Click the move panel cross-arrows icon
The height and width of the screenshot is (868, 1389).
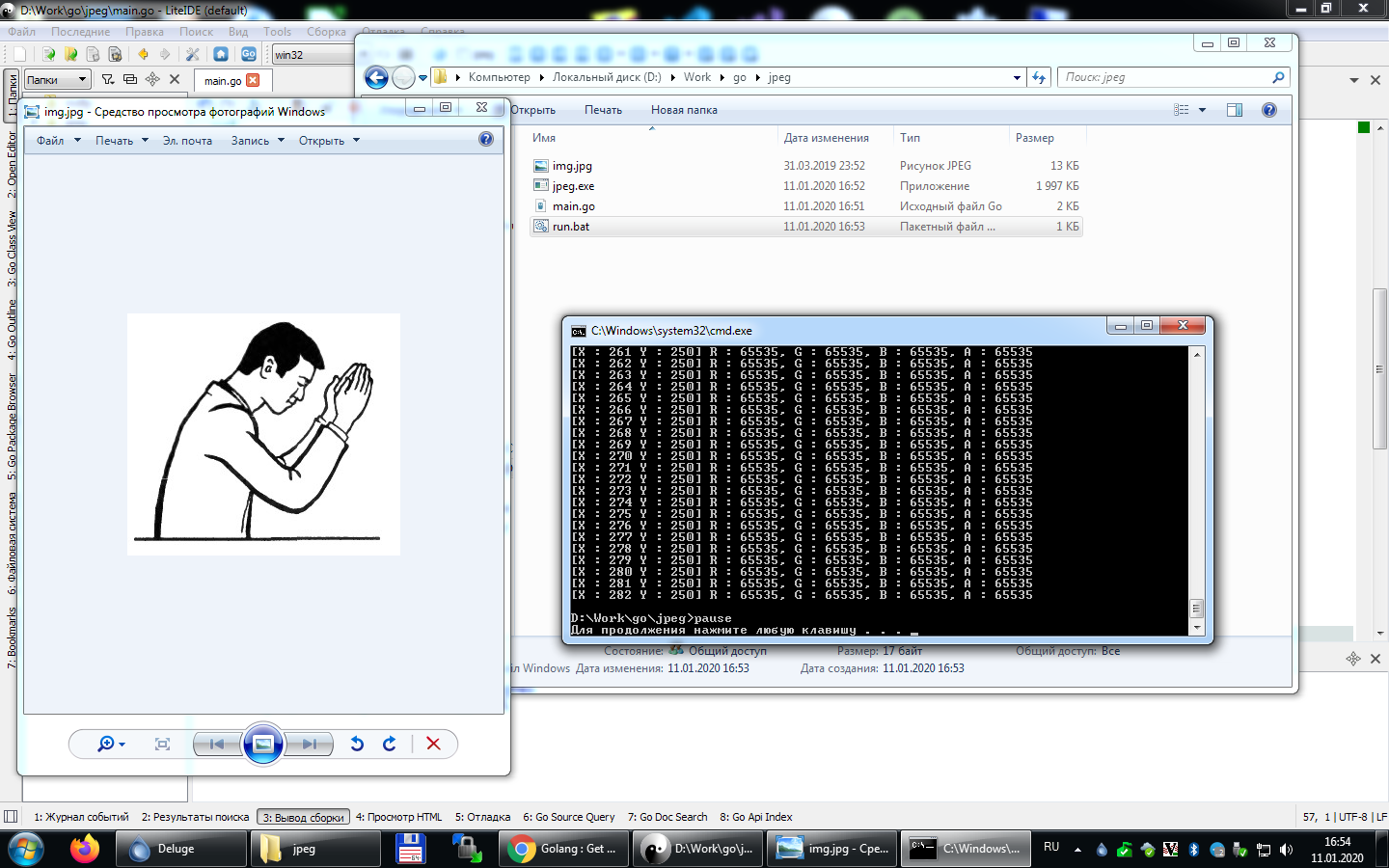[152, 79]
